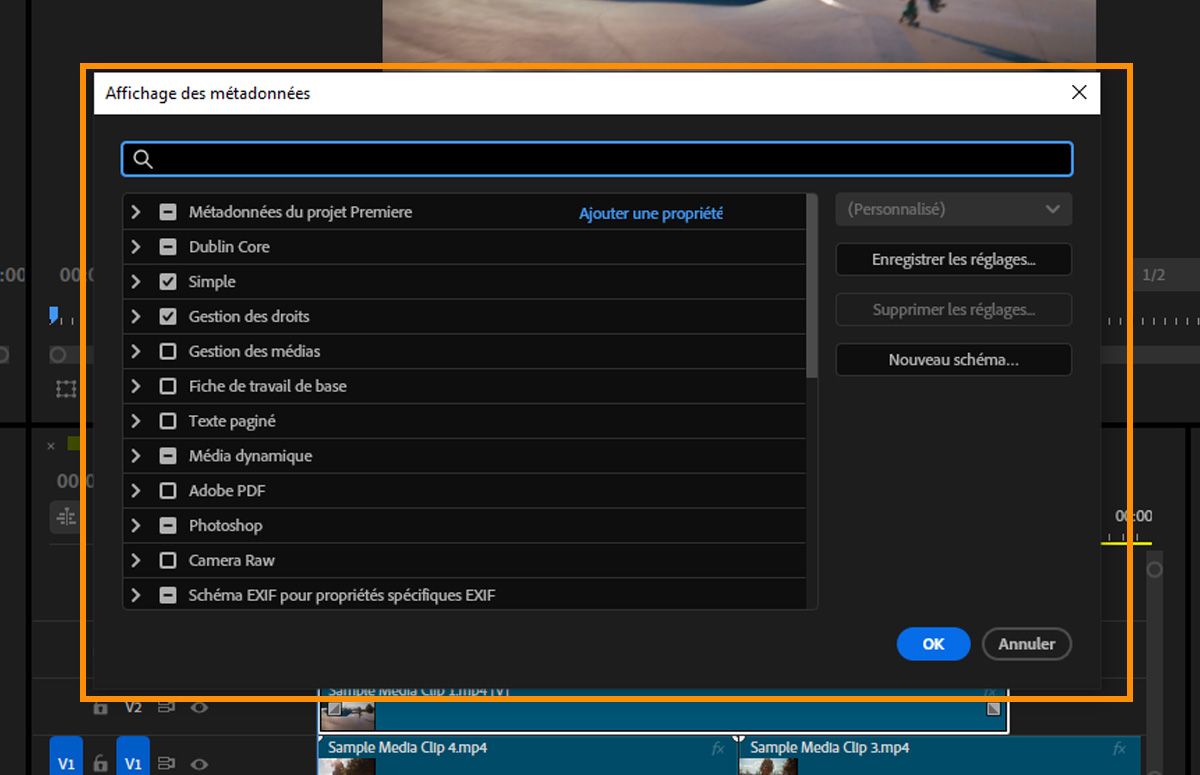Click the schema list vertical scrollbar

(x=812, y=287)
